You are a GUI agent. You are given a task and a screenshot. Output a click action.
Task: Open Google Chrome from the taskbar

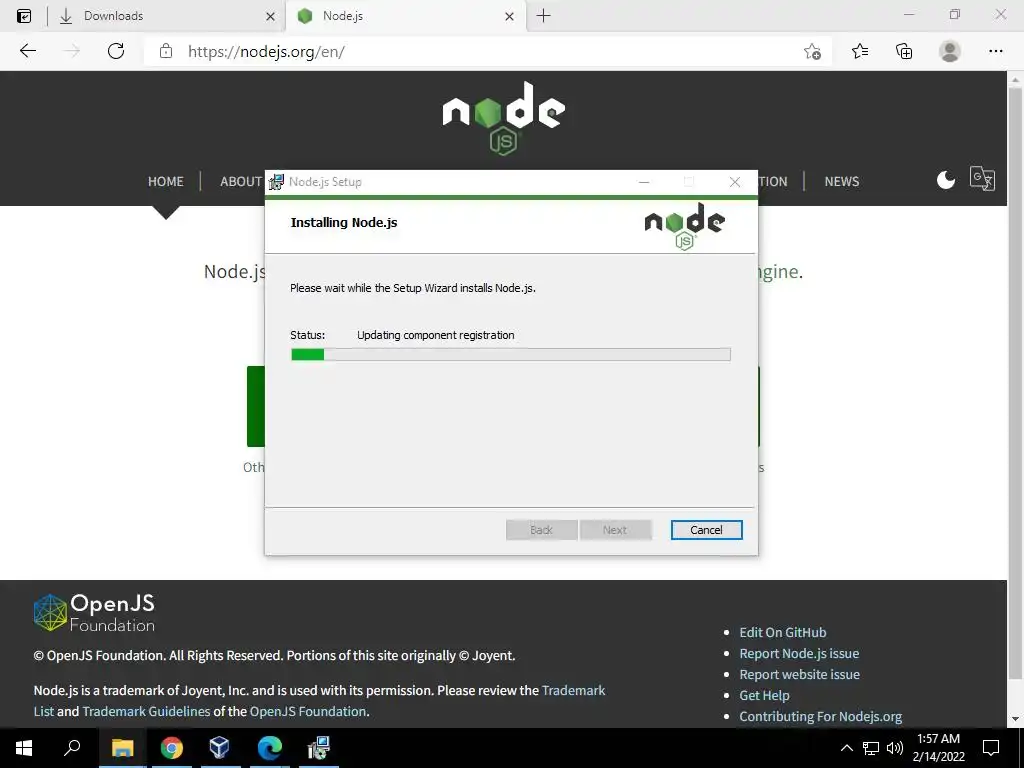(172, 748)
